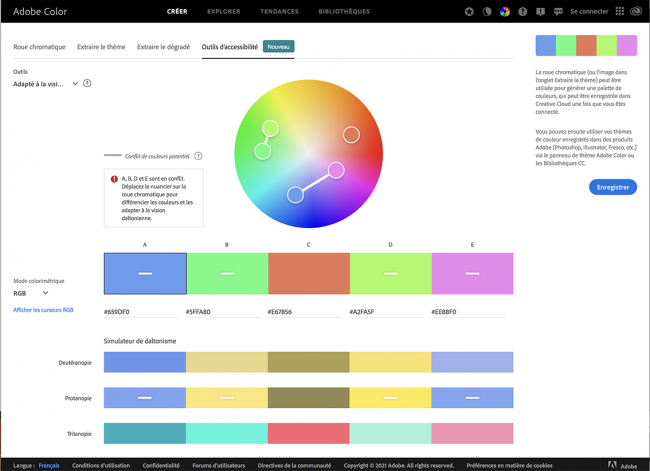650x471 pixels.
Task: Click the Deutéranopie label
Action: [75, 362]
